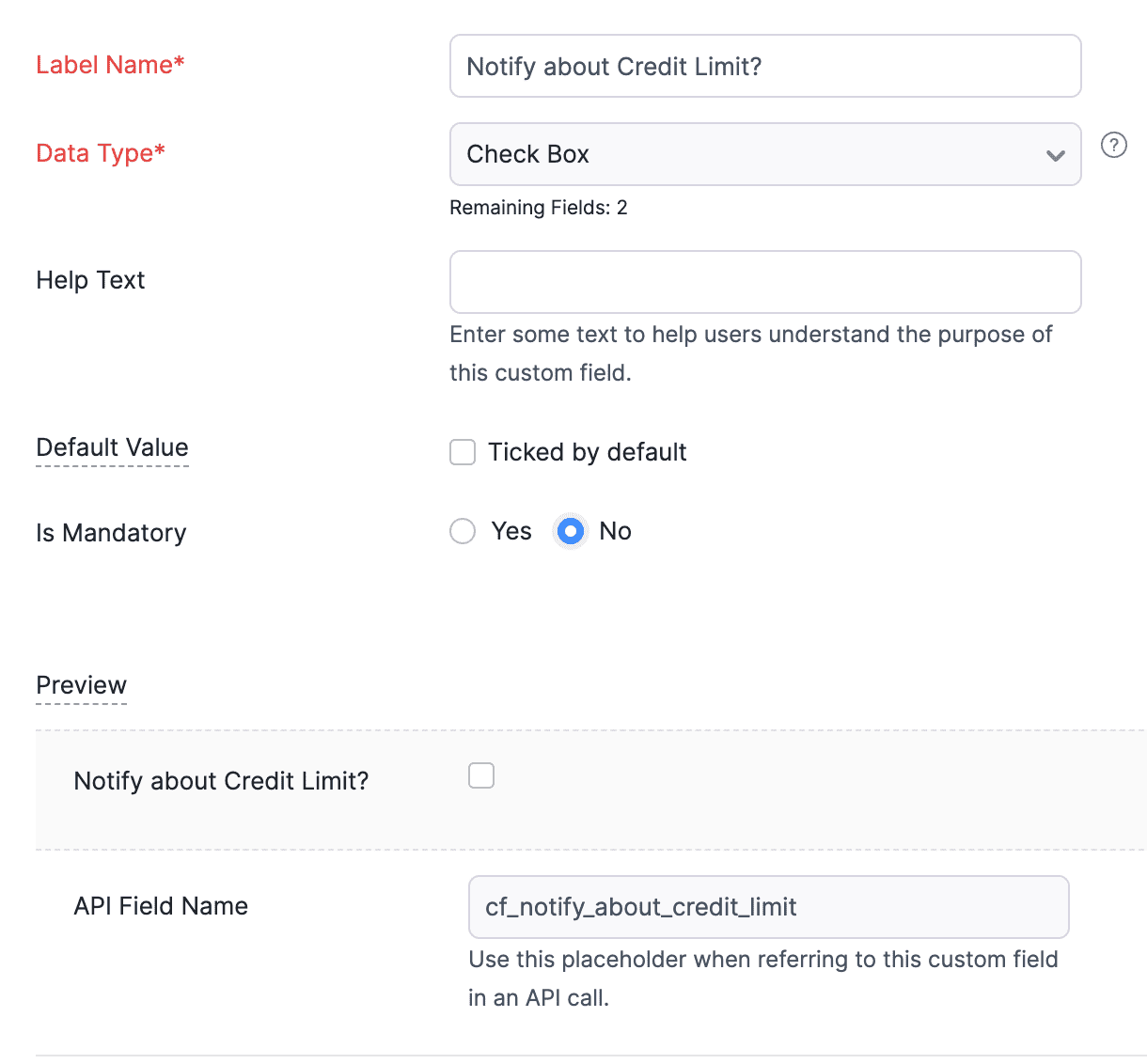Click the 'Help Text' field label
This screenshot has width=1147, height=1064.
coord(90,280)
